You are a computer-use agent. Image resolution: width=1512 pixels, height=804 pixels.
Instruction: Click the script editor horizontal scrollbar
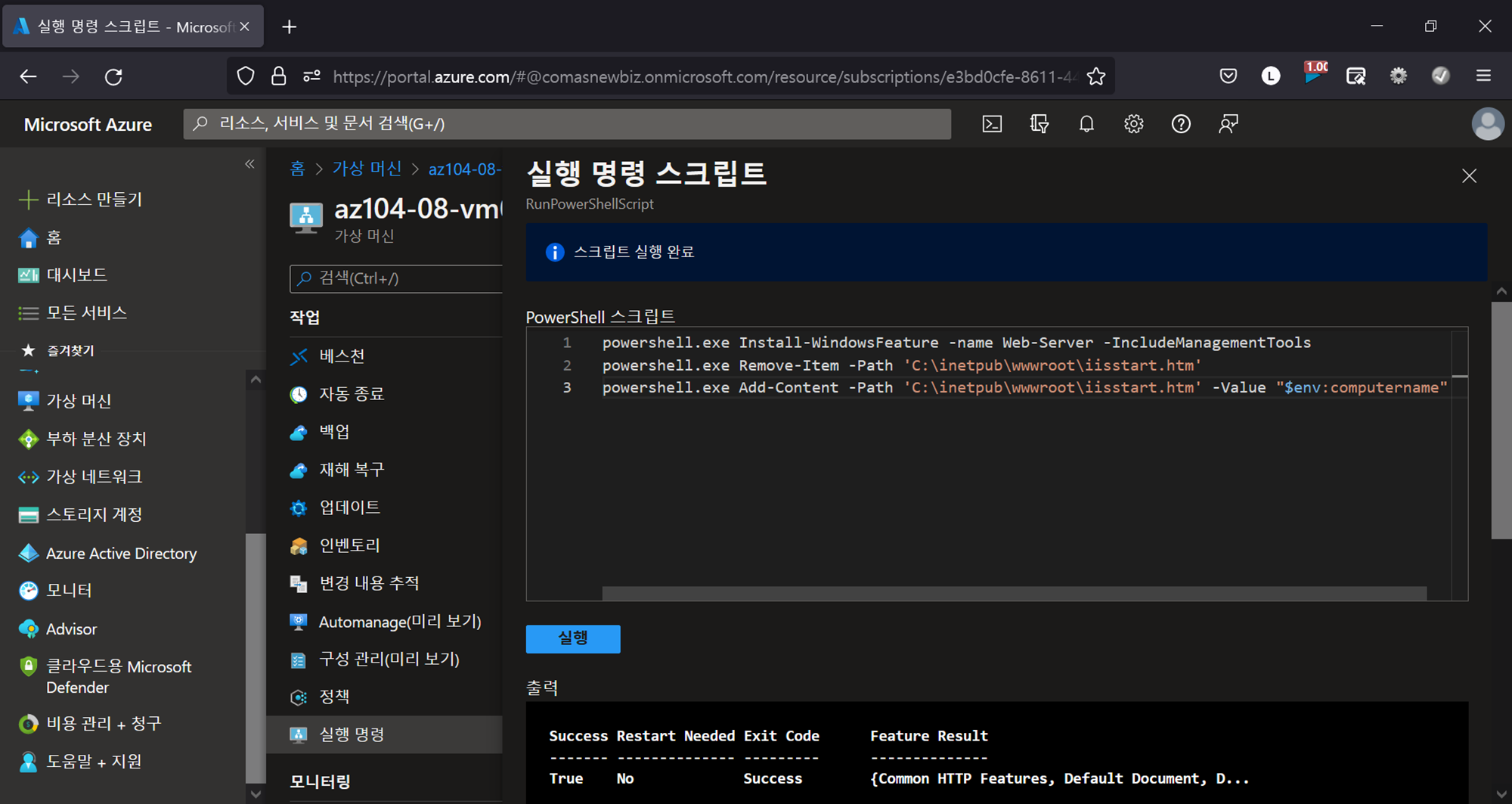pos(1015,594)
